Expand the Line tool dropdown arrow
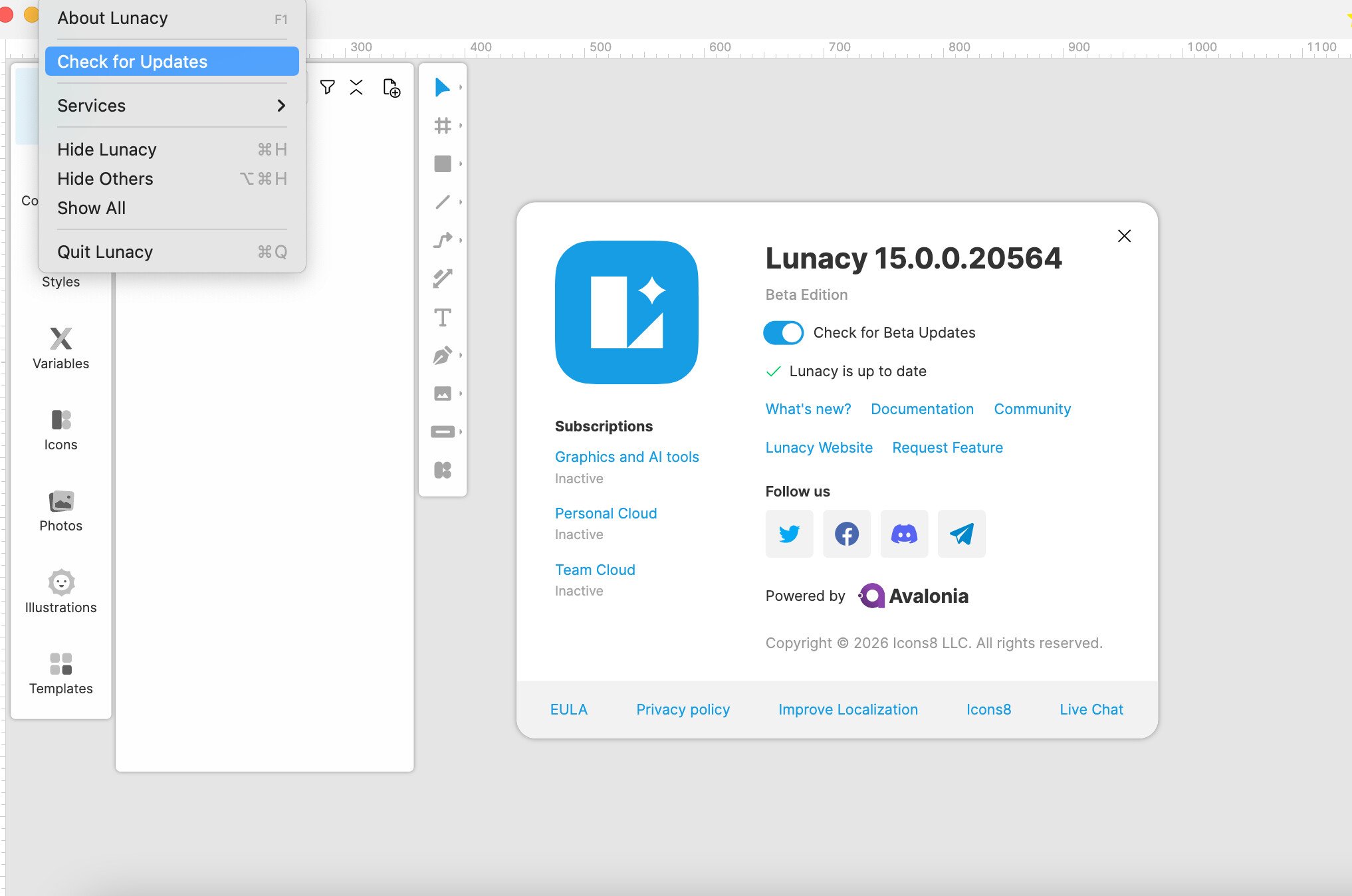The height and width of the screenshot is (896, 1352). point(460,202)
